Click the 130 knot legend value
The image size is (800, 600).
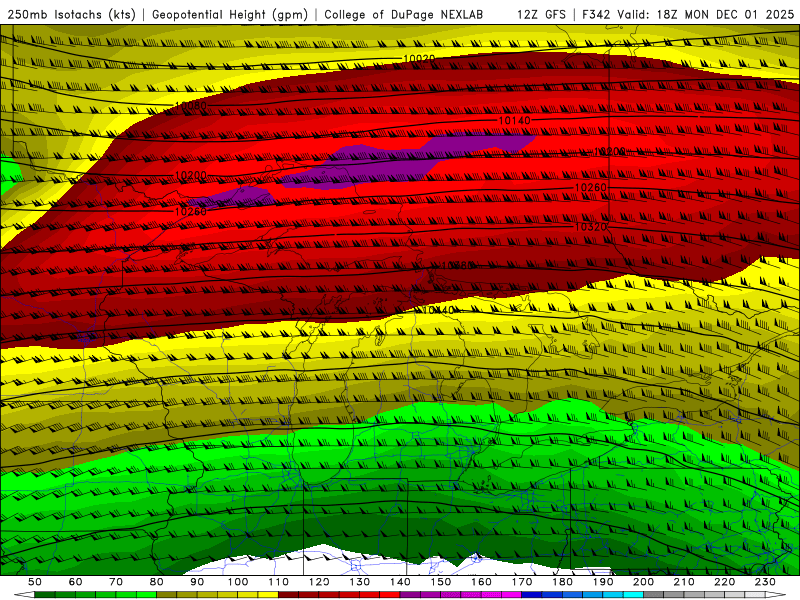coord(360,582)
